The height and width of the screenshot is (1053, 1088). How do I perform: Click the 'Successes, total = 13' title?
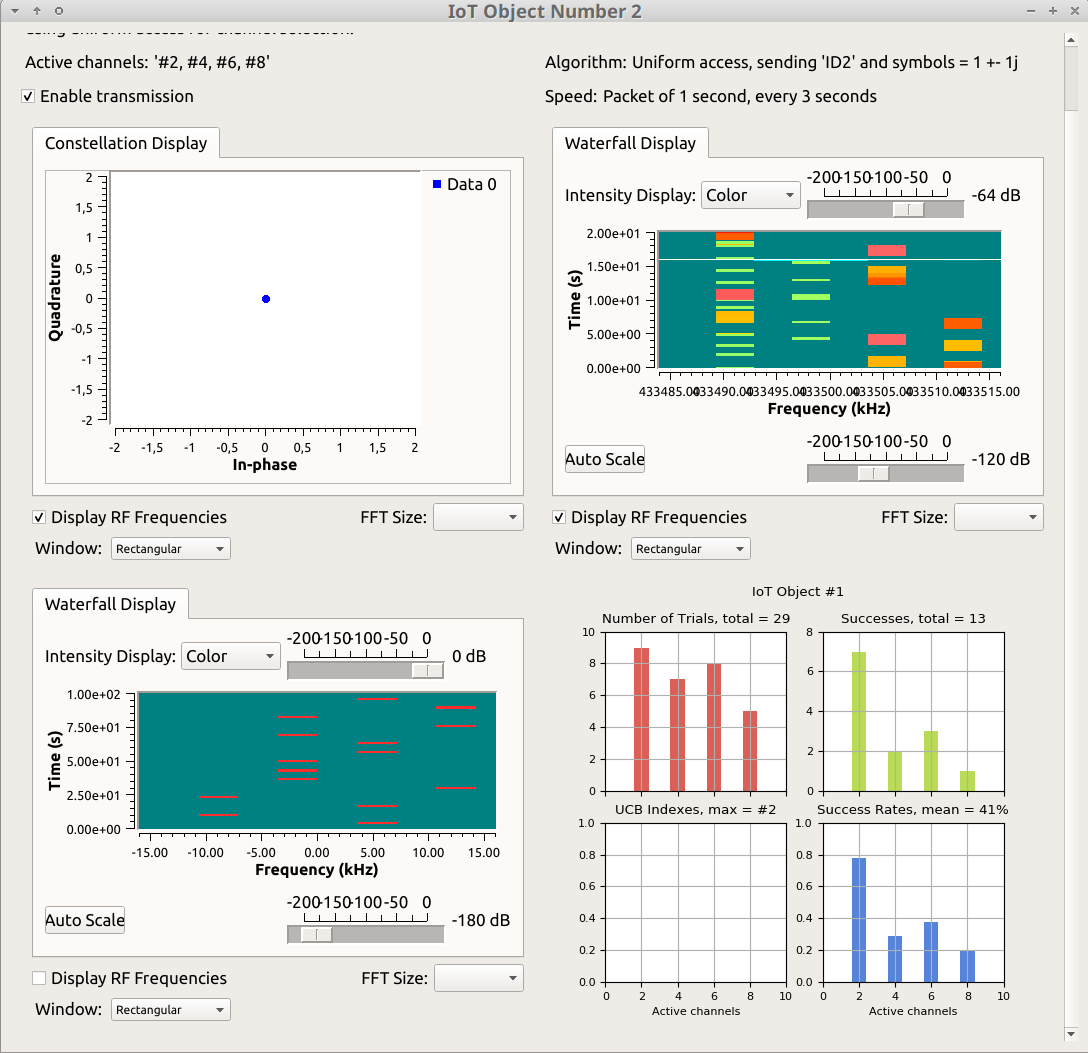(x=913, y=619)
